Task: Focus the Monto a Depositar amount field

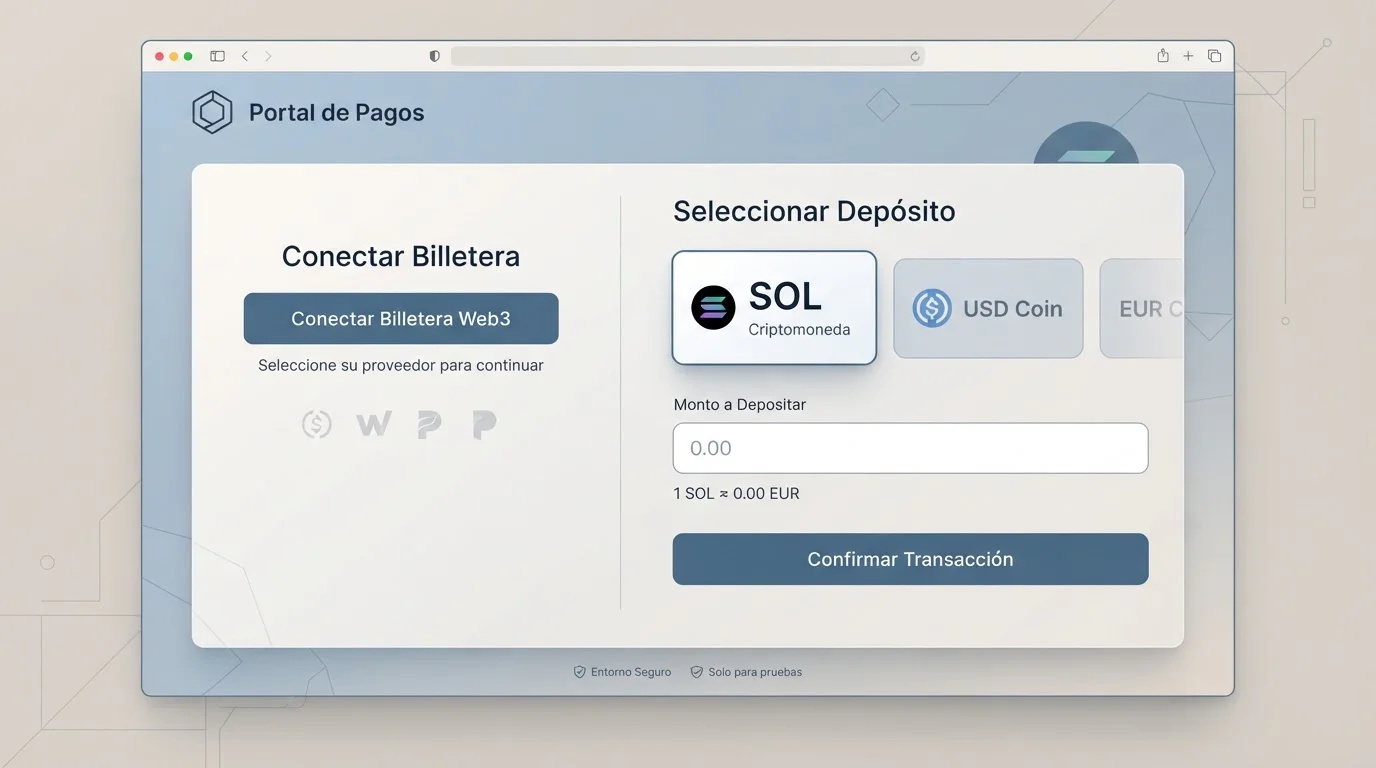Action: pyautogui.click(x=910, y=448)
